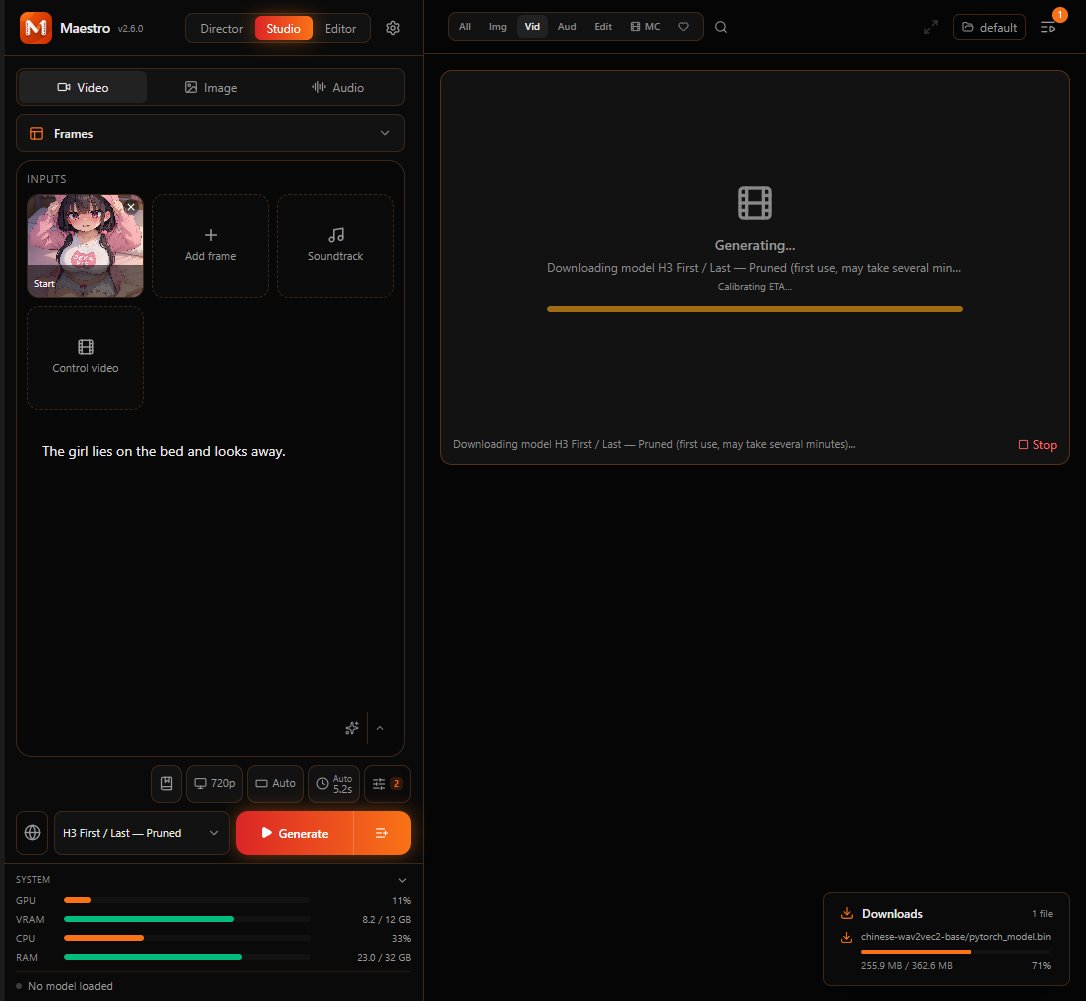This screenshot has width=1086, height=1001.
Task: Open gallery search with magnifier icon
Action: tap(720, 27)
